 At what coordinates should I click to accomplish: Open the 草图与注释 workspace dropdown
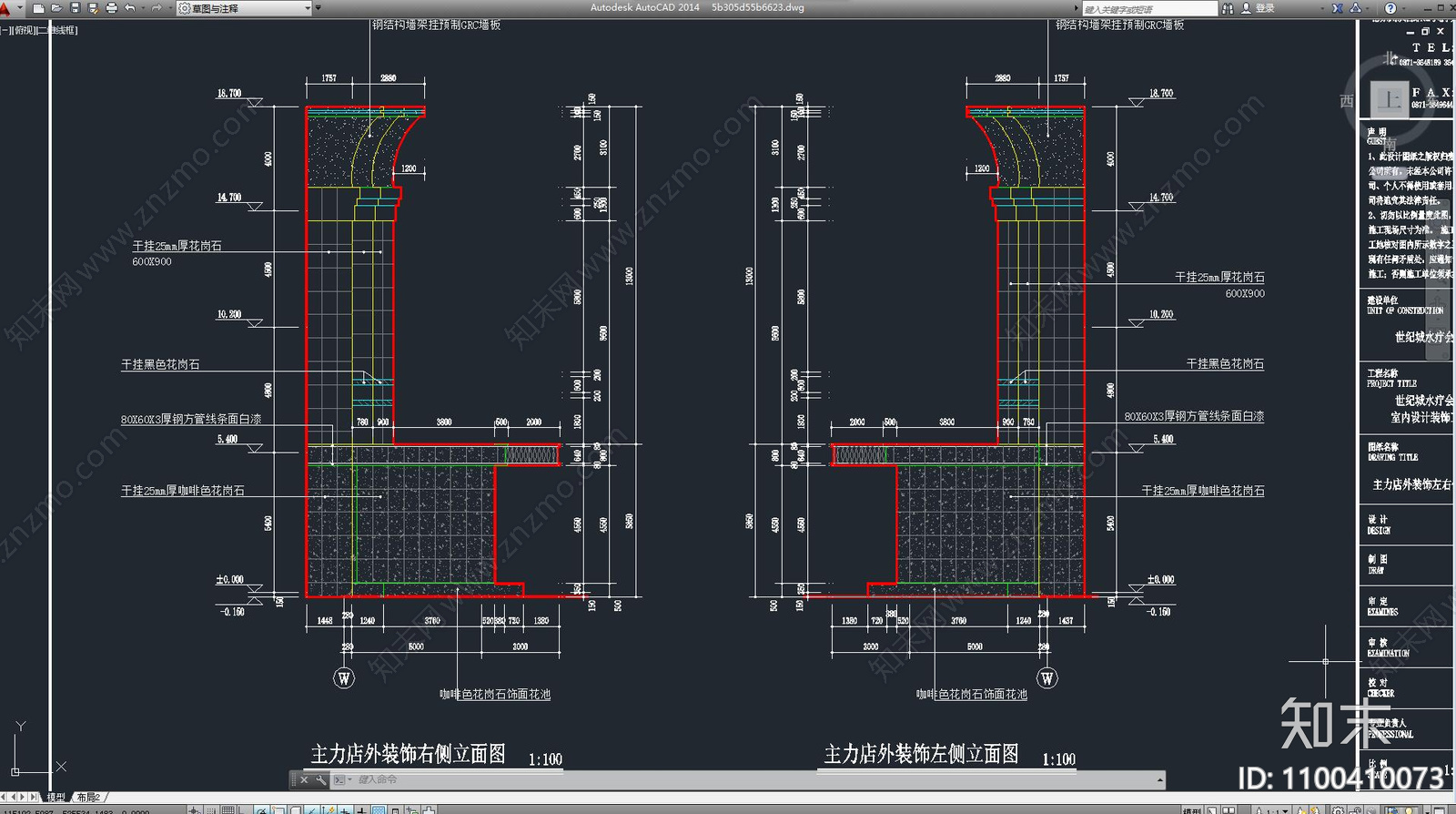(x=244, y=8)
